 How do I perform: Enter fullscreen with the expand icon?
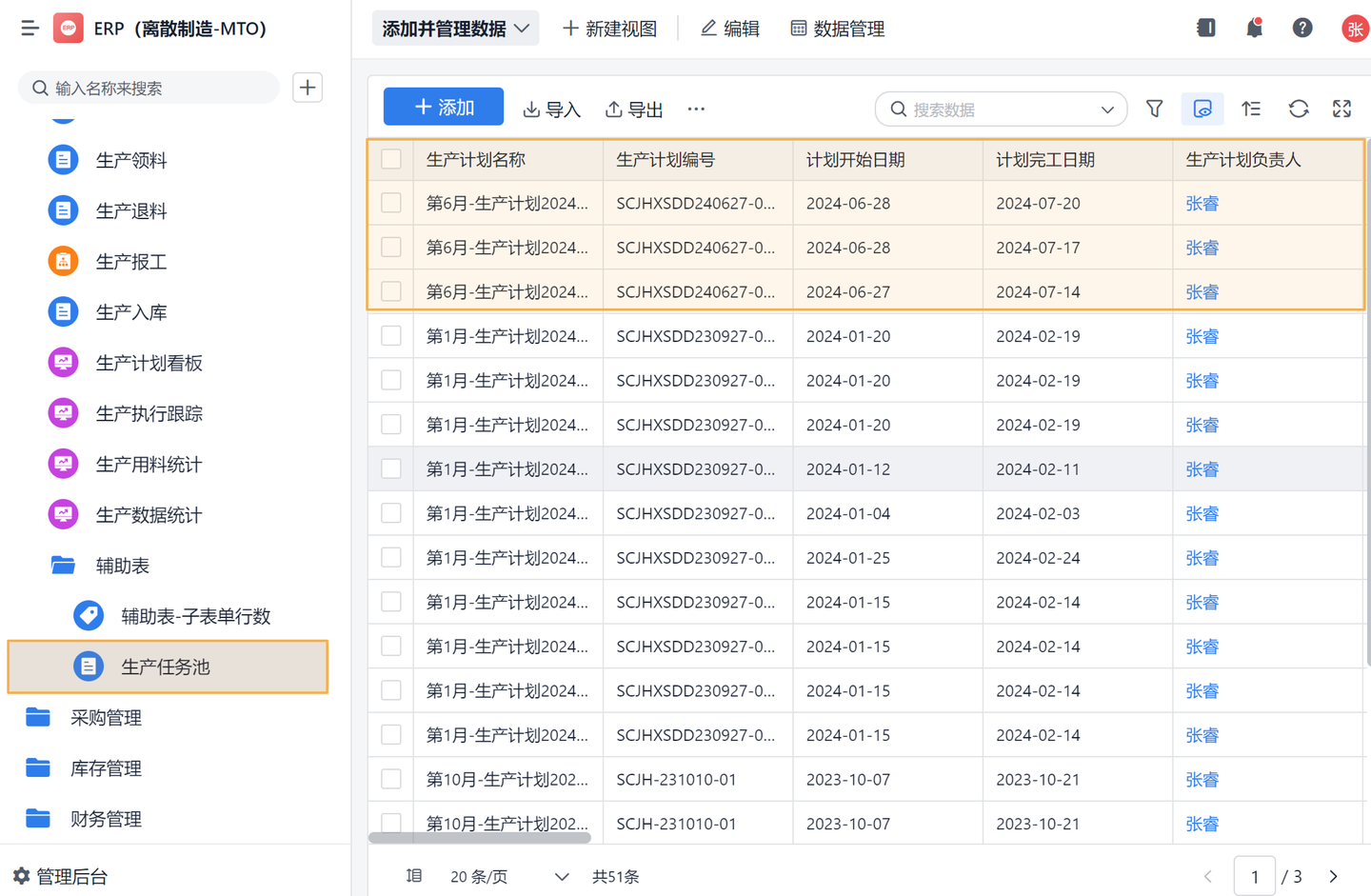1341,109
